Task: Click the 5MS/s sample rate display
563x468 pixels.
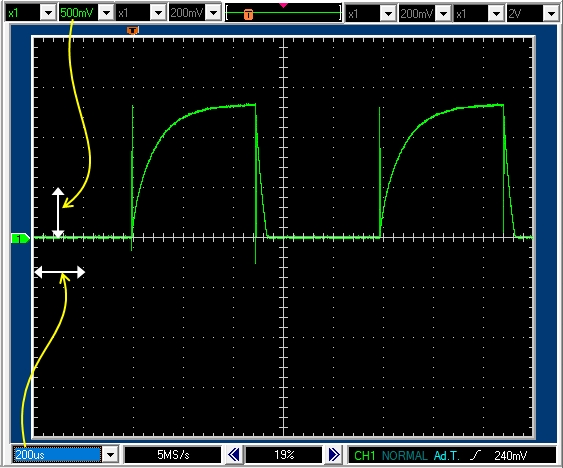Action: coord(173,455)
